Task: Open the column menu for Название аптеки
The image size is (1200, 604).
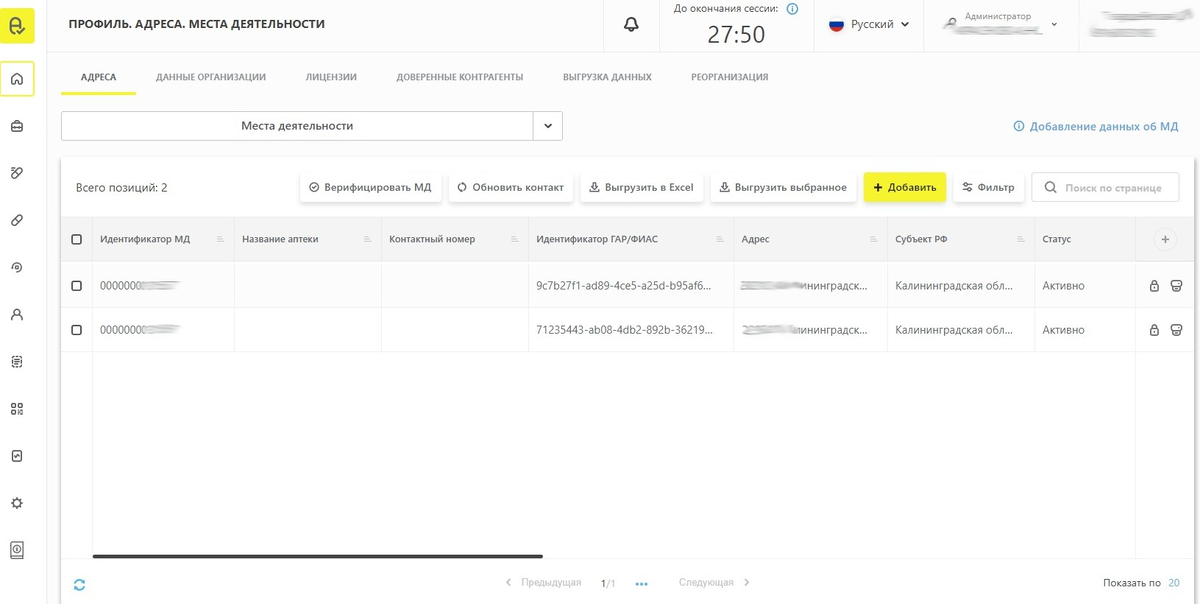Action: [x=367, y=239]
